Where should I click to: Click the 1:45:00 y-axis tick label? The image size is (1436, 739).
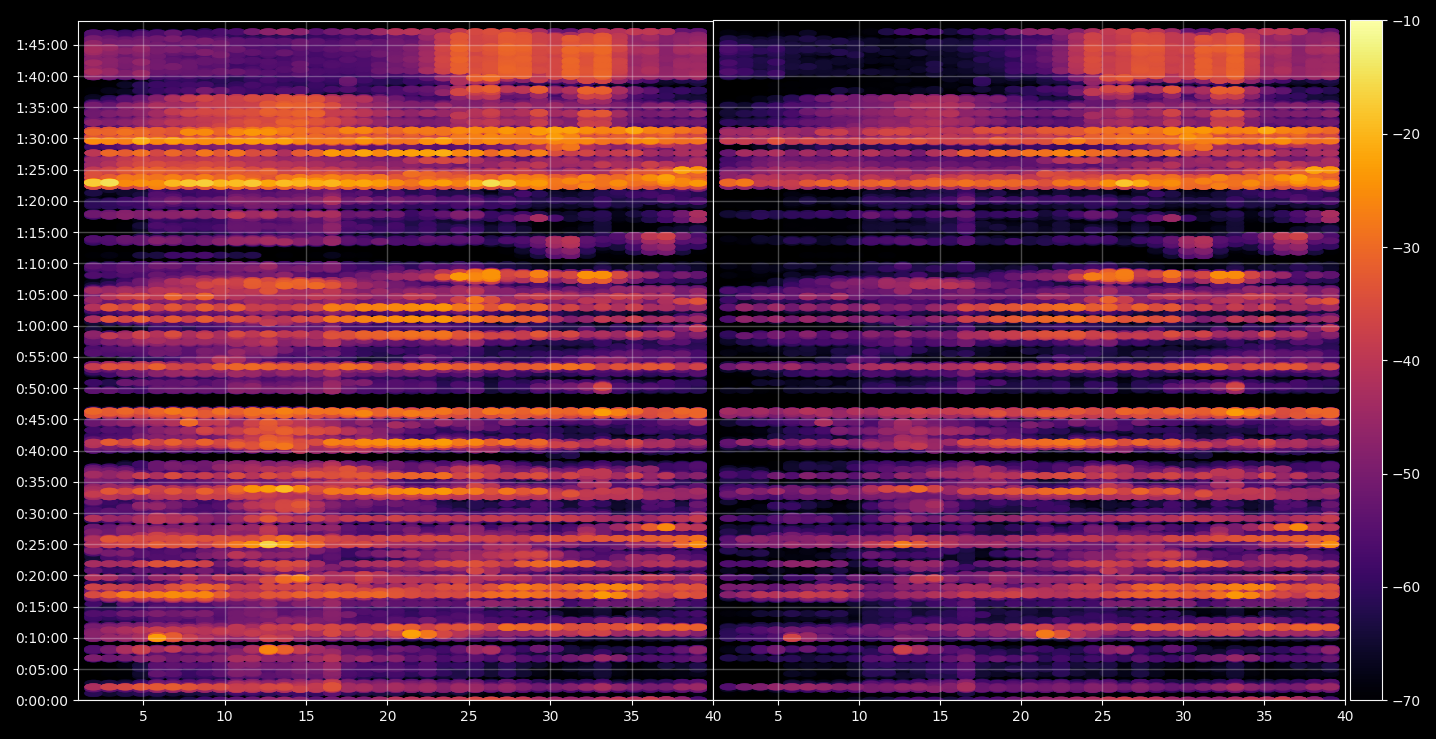click(x=43, y=45)
